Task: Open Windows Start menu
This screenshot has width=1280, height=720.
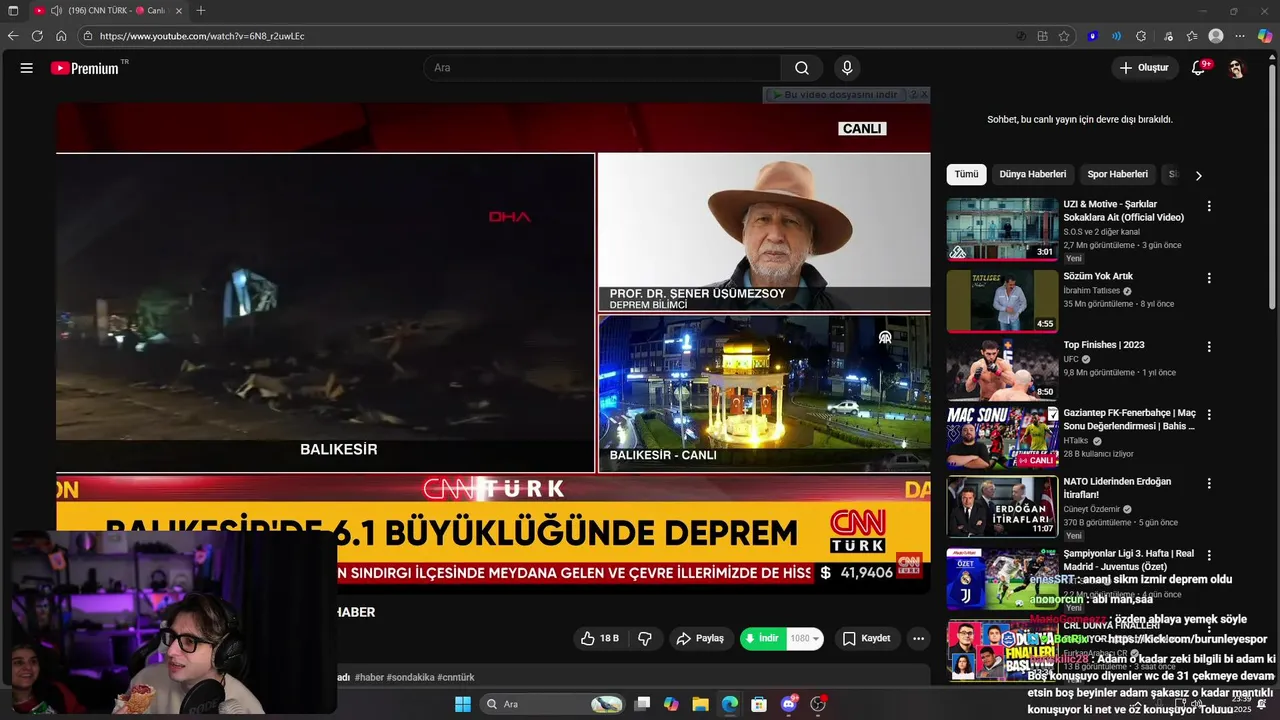Action: (463, 704)
